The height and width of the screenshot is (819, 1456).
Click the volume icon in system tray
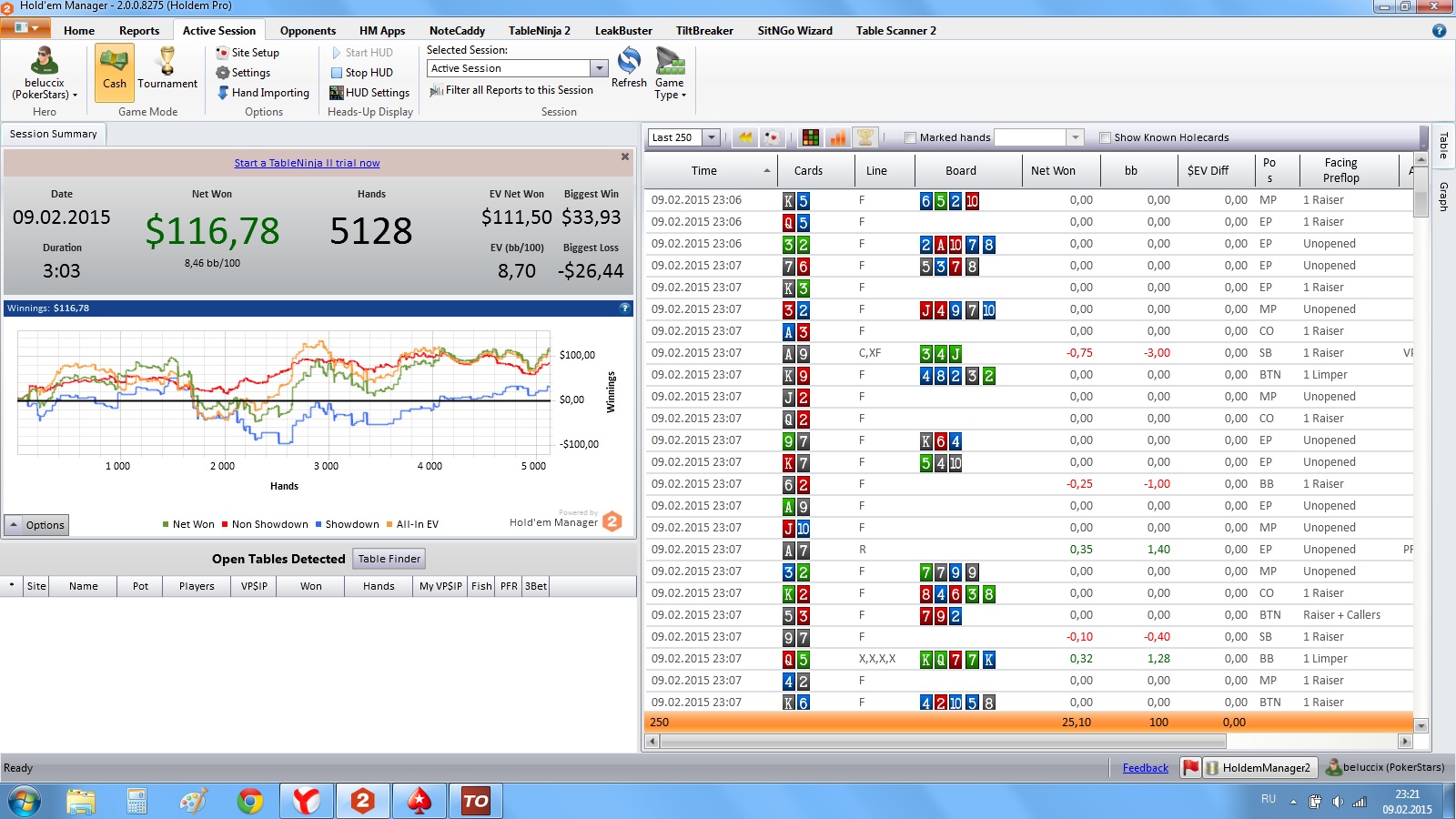(1337, 801)
